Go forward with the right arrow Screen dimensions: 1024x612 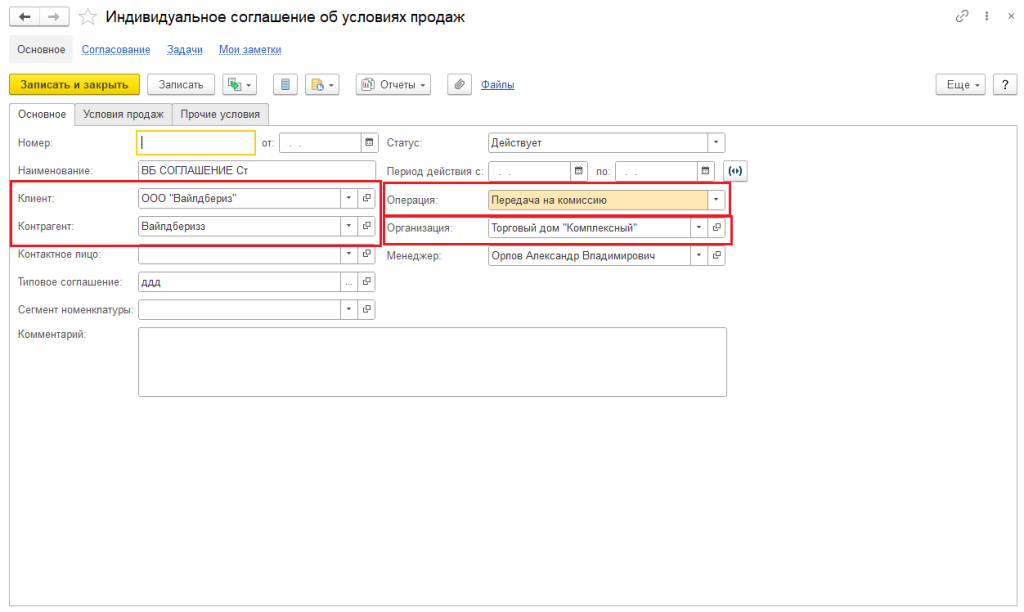pyautogui.click(x=54, y=17)
